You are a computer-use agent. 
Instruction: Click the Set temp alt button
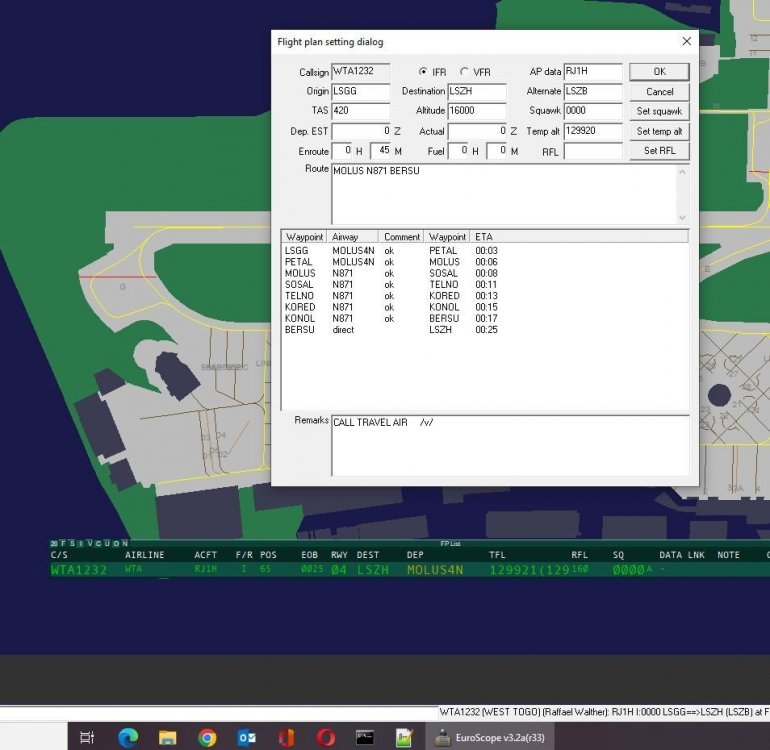point(658,131)
